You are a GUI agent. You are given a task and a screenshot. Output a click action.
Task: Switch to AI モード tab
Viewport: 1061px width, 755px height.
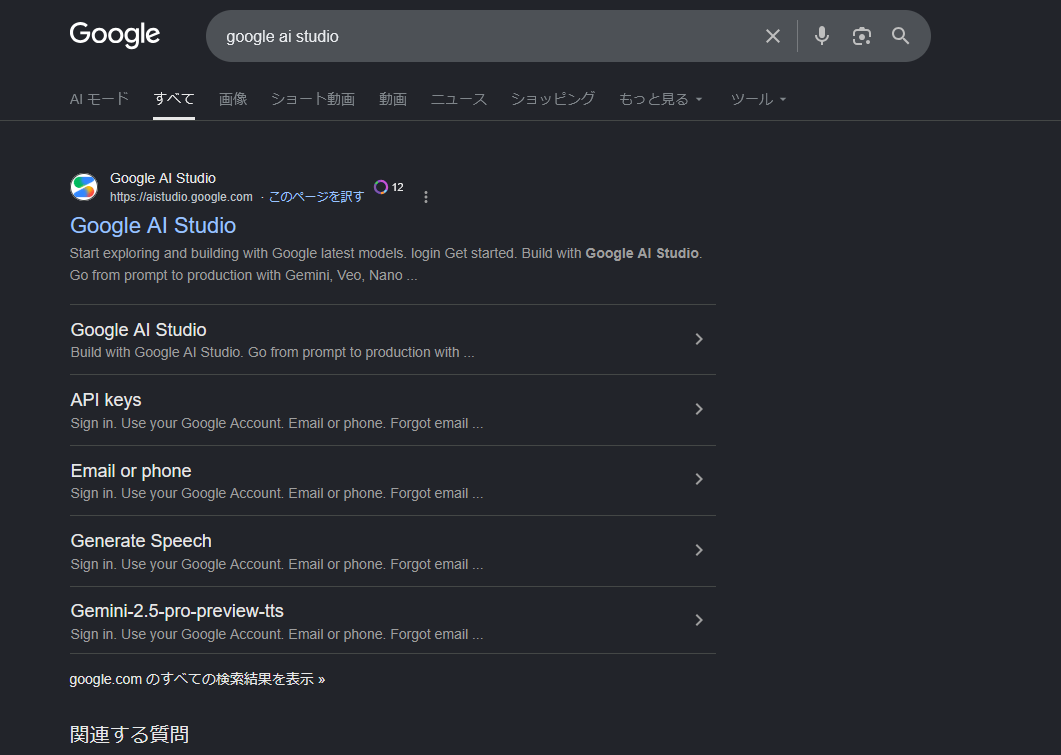(x=99, y=99)
